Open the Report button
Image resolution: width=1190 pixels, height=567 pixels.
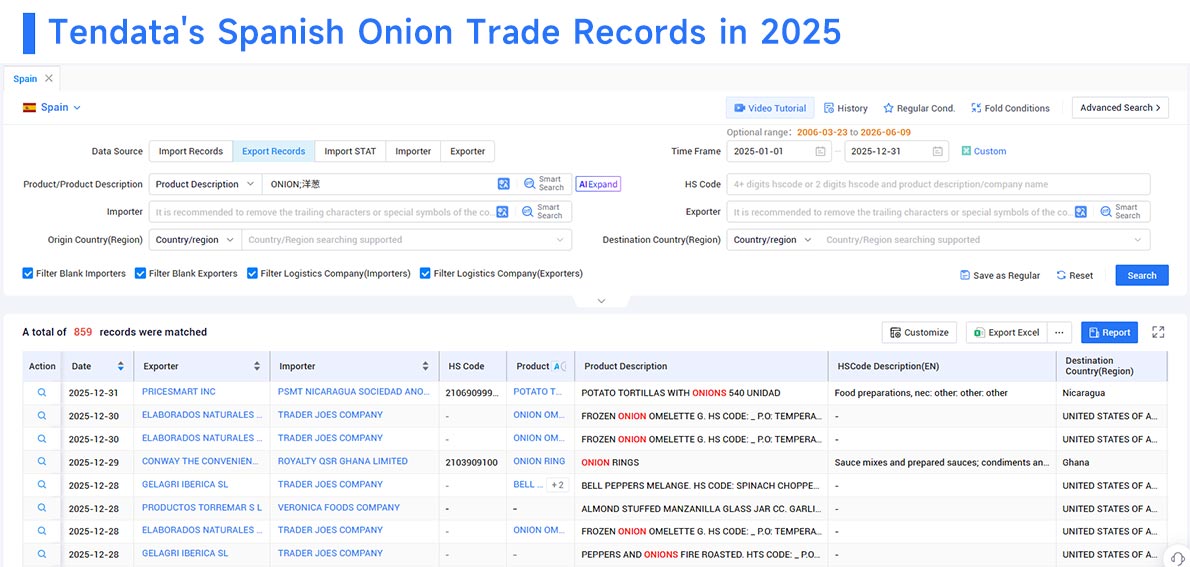(x=1109, y=332)
